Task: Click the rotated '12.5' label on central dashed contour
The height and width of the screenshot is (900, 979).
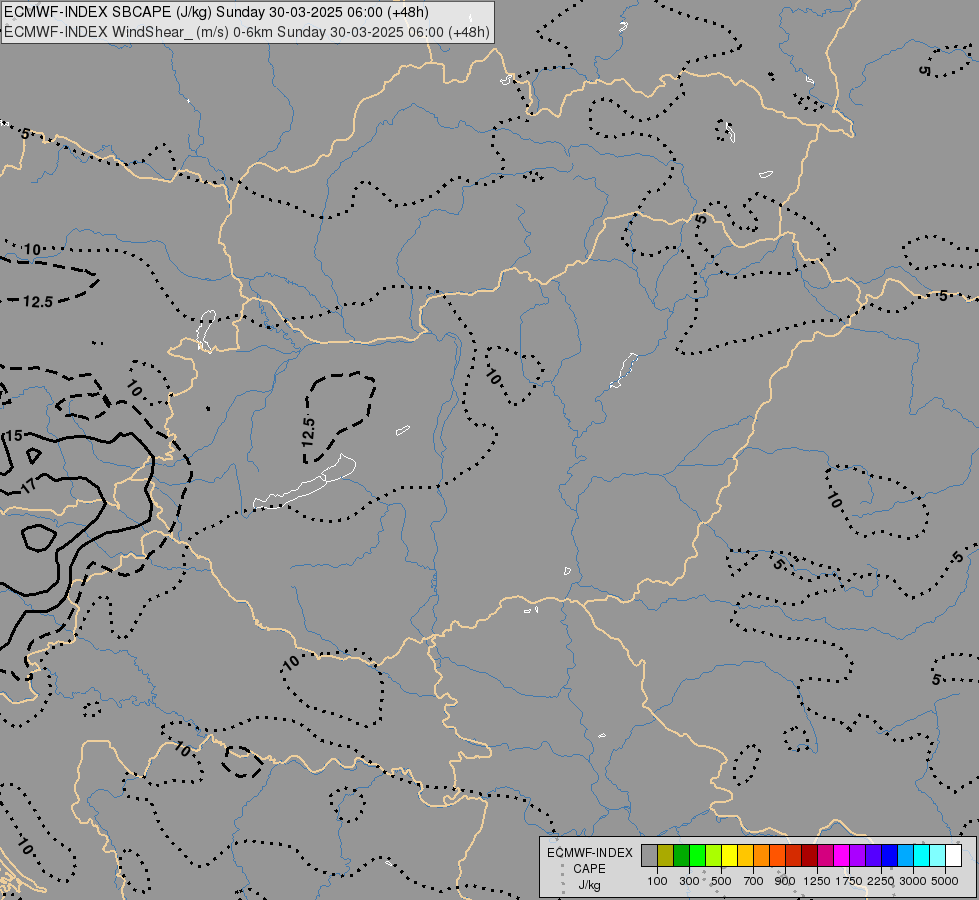Action: 308,432
